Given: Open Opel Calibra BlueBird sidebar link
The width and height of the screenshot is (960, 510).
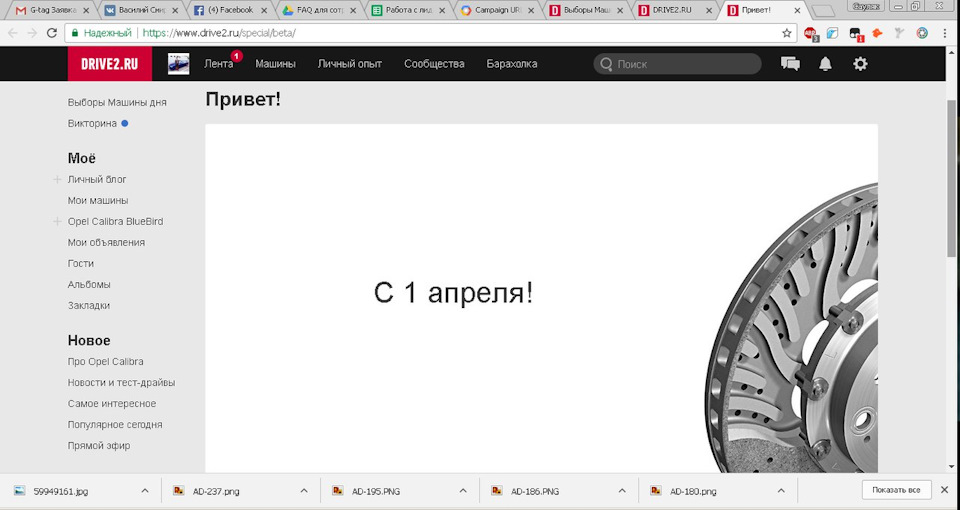Looking at the screenshot, I should (115, 221).
